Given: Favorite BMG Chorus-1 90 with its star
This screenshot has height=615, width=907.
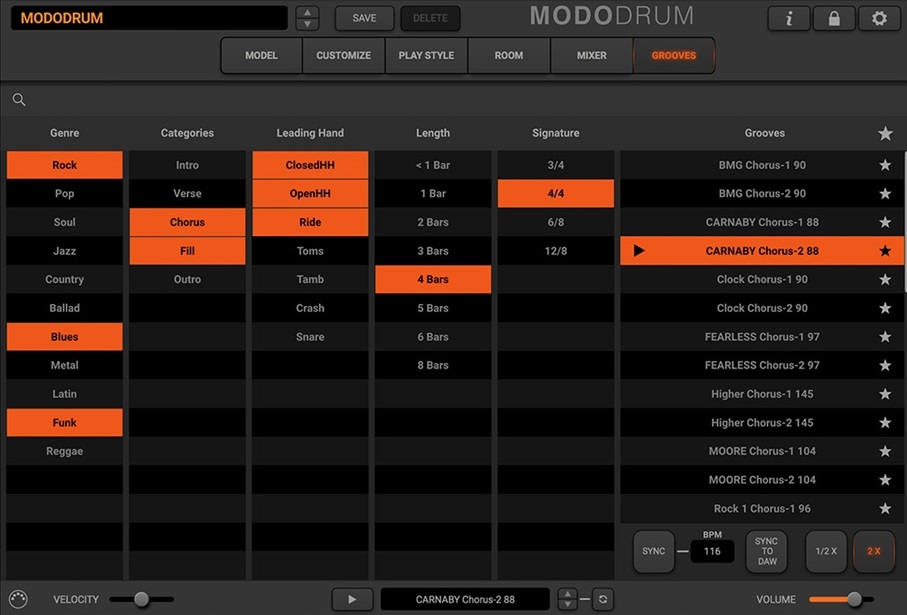Looking at the screenshot, I should pyautogui.click(x=885, y=165).
